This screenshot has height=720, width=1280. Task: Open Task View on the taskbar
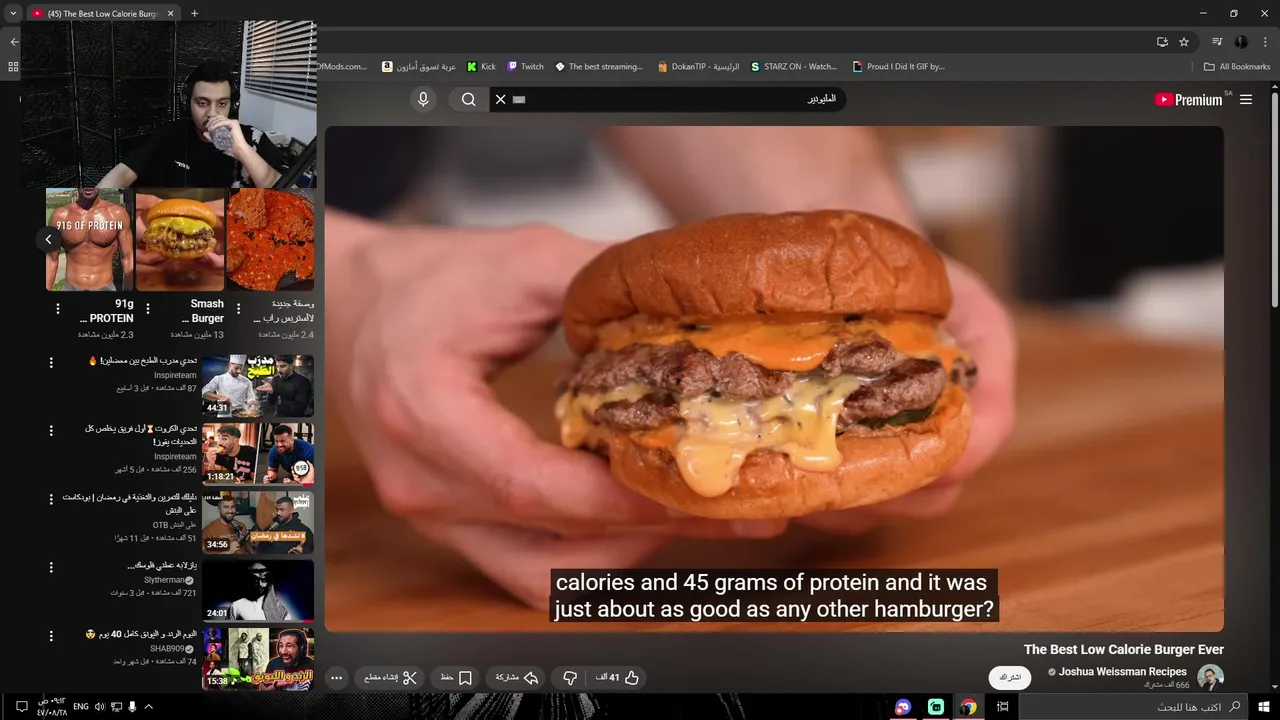[x=1003, y=707]
